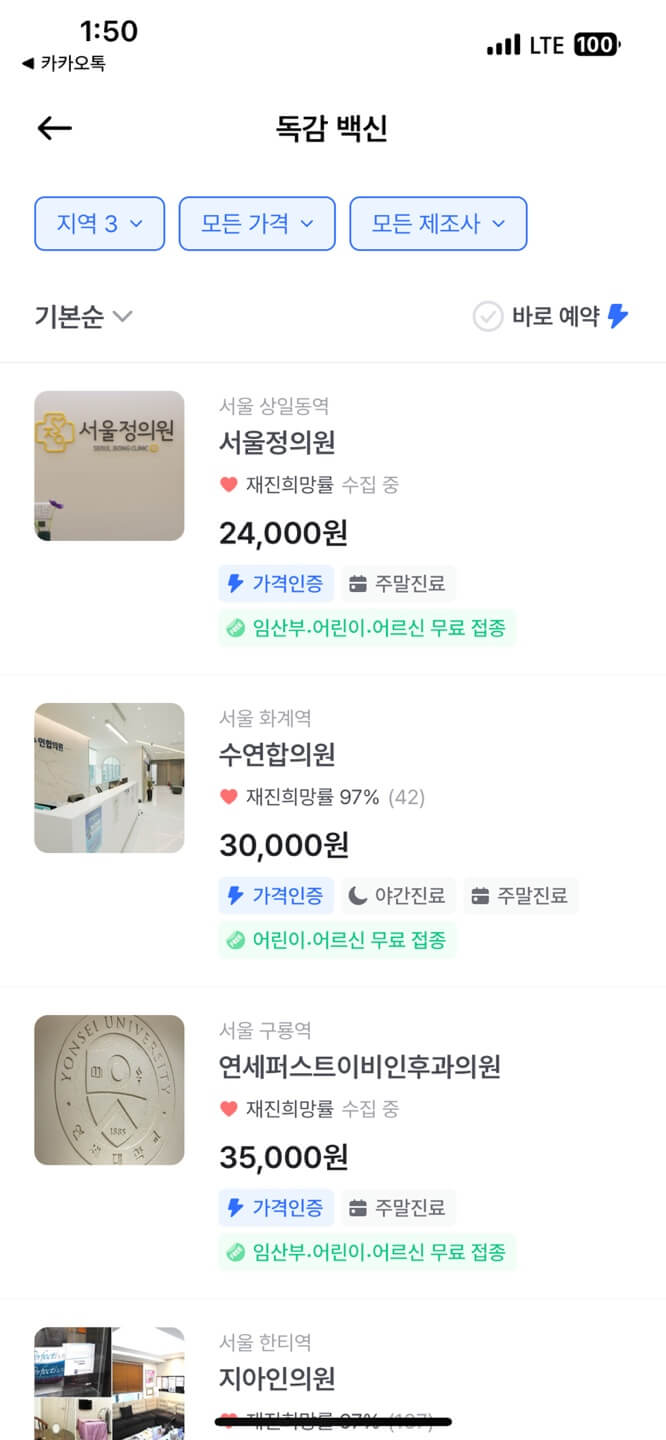
Task: Expand the 모든 제조사 manufacturer dropdown
Action: [438, 223]
